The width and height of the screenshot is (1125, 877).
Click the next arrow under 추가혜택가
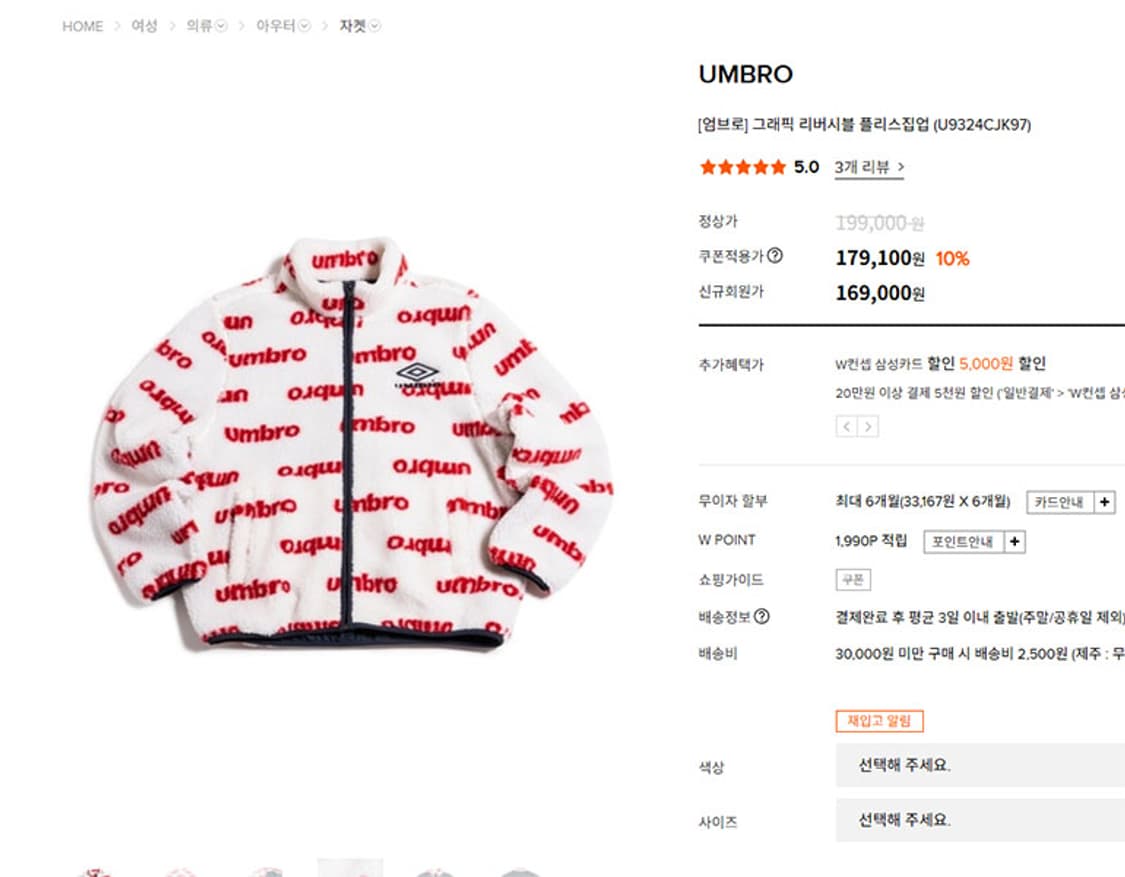click(x=868, y=427)
